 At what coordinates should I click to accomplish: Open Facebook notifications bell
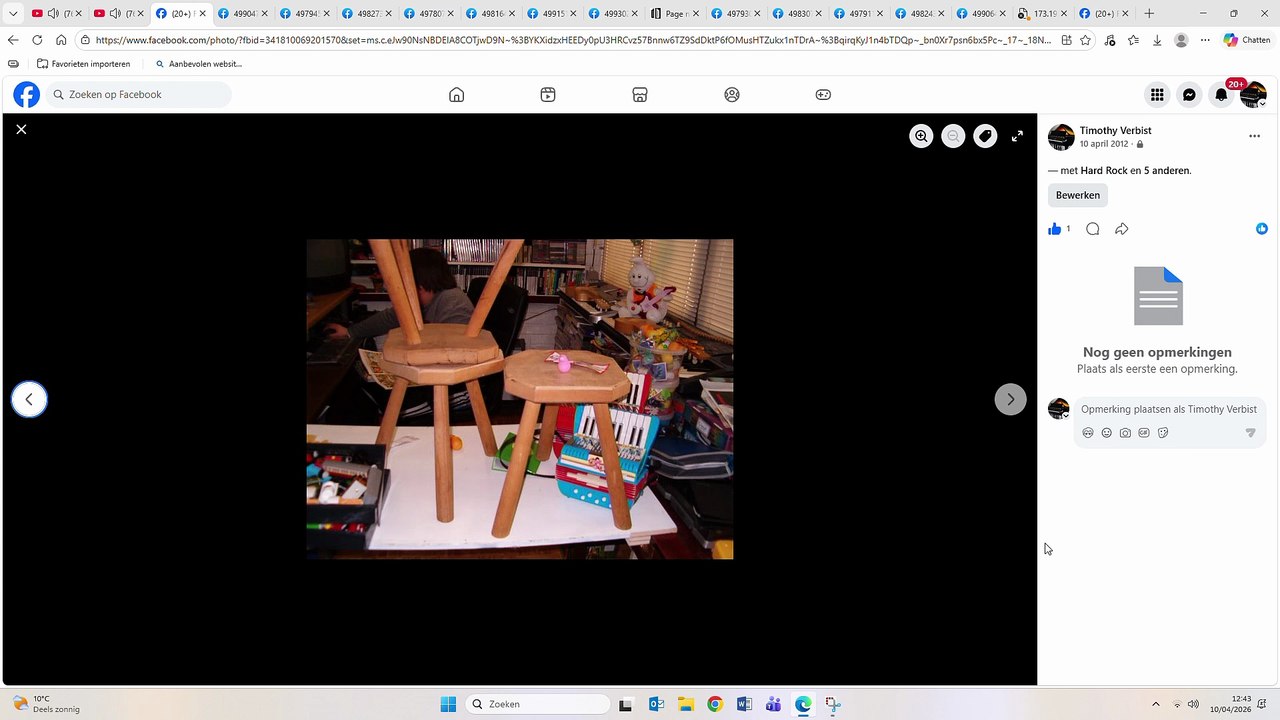(1221, 94)
